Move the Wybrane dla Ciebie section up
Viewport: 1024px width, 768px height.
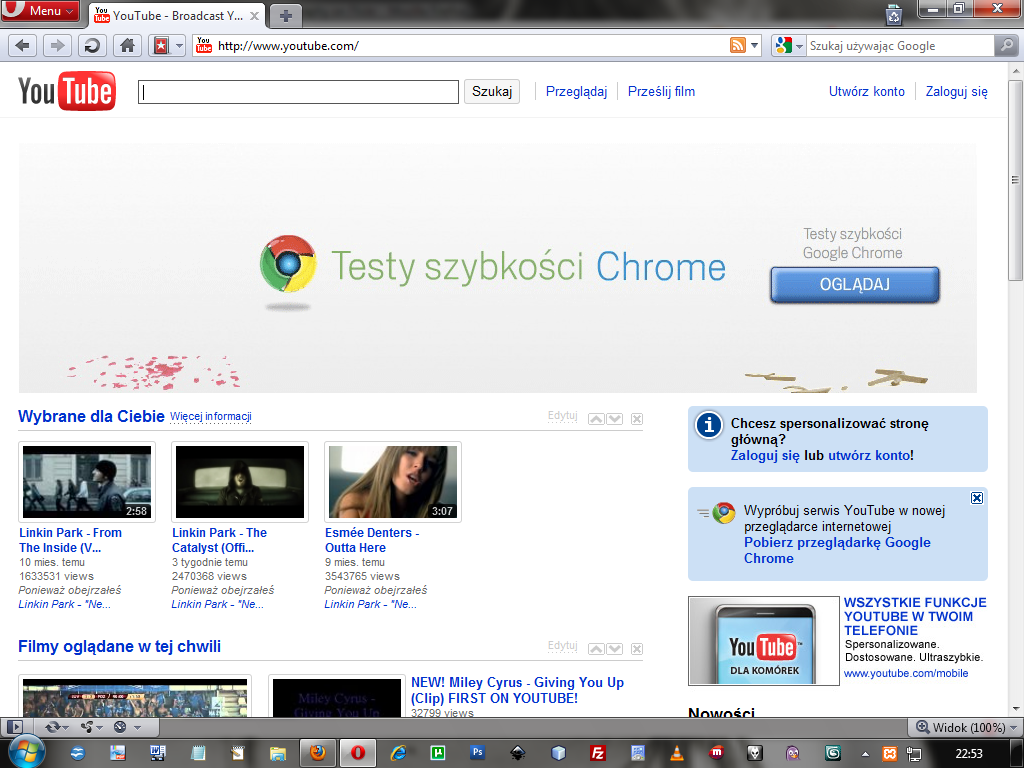coord(596,419)
